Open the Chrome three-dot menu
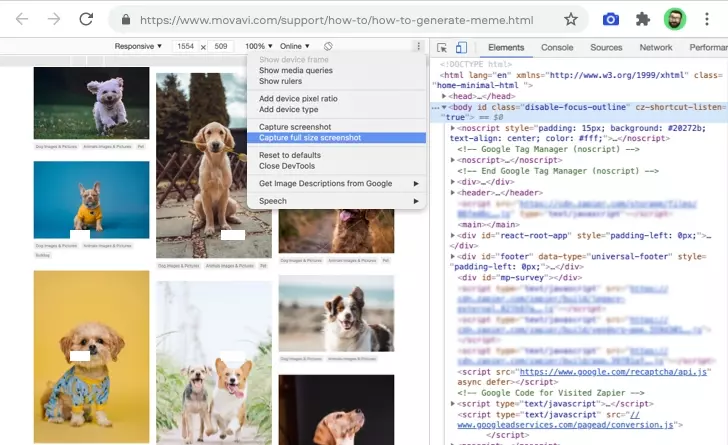This screenshot has width=728, height=445. [707, 20]
